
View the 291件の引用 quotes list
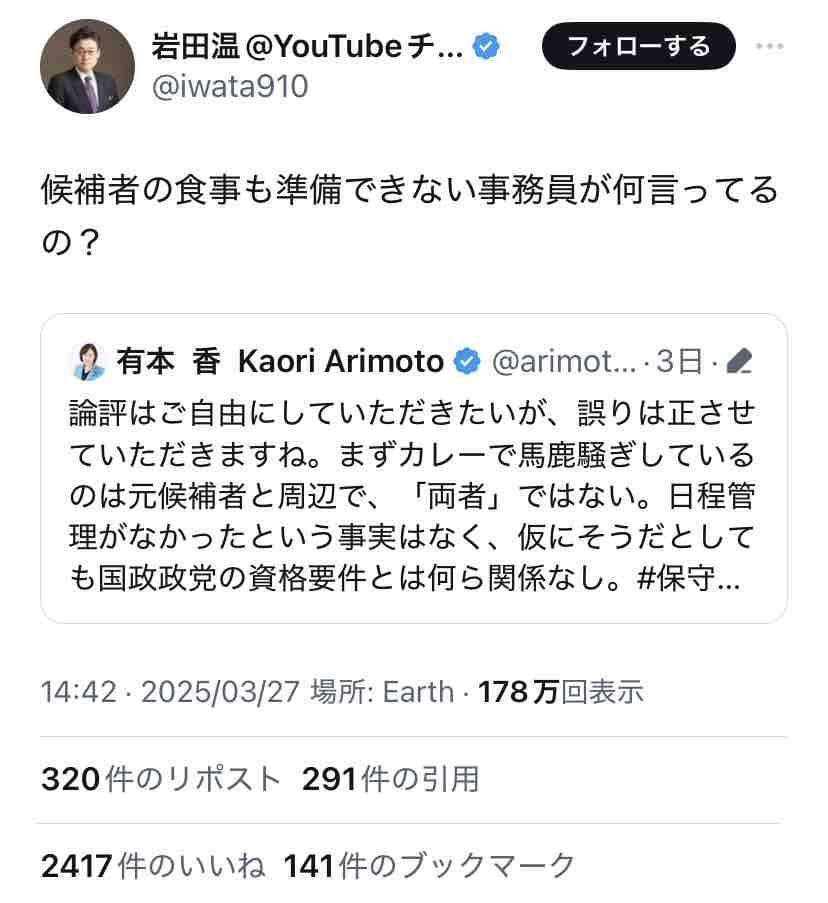tap(390, 778)
